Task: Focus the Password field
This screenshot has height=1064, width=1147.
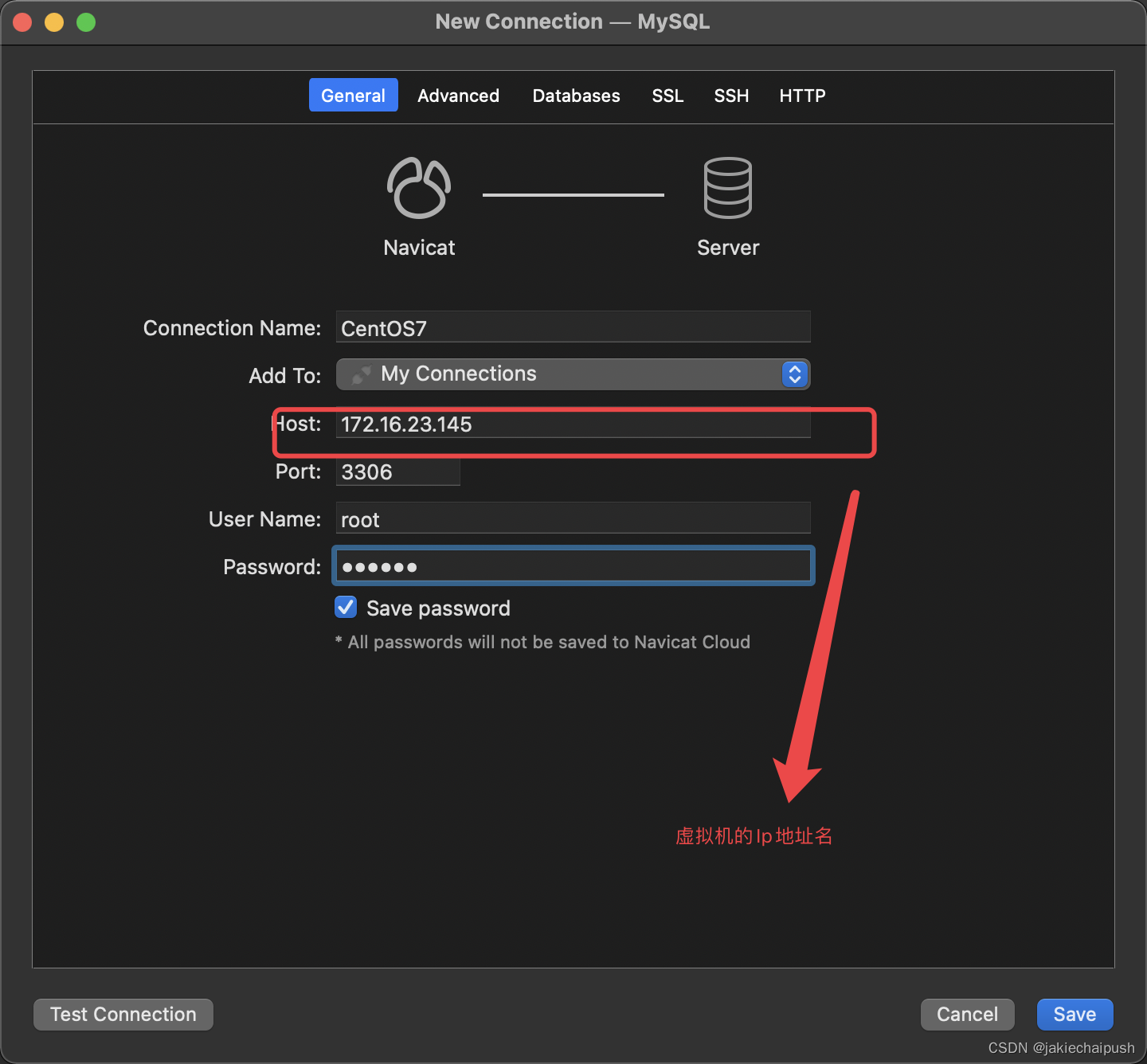Action: tap(573, 566)
